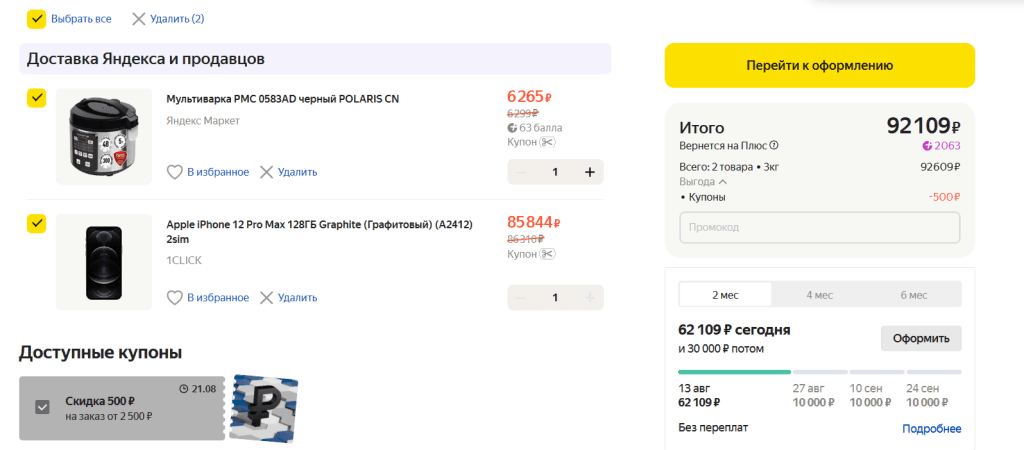This screenshot has width=1024, height=450.
Task: Click the Plus cashback info icon
Action: point(774,145)
